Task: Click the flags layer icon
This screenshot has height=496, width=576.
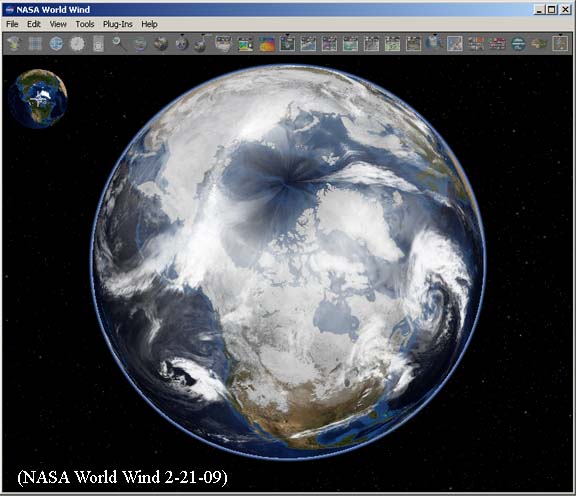Action: pyautogui.click(x=476, y=44)
